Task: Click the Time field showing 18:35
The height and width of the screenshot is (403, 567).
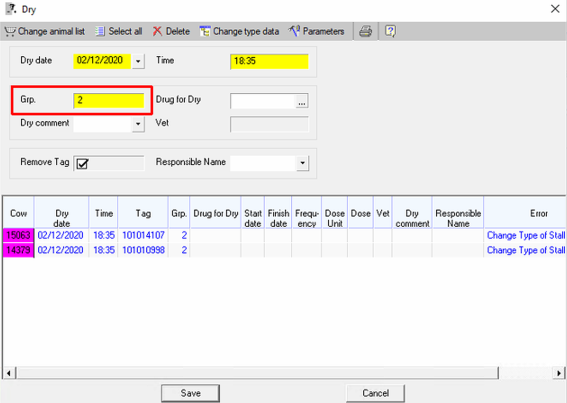Action: point(269,61)
